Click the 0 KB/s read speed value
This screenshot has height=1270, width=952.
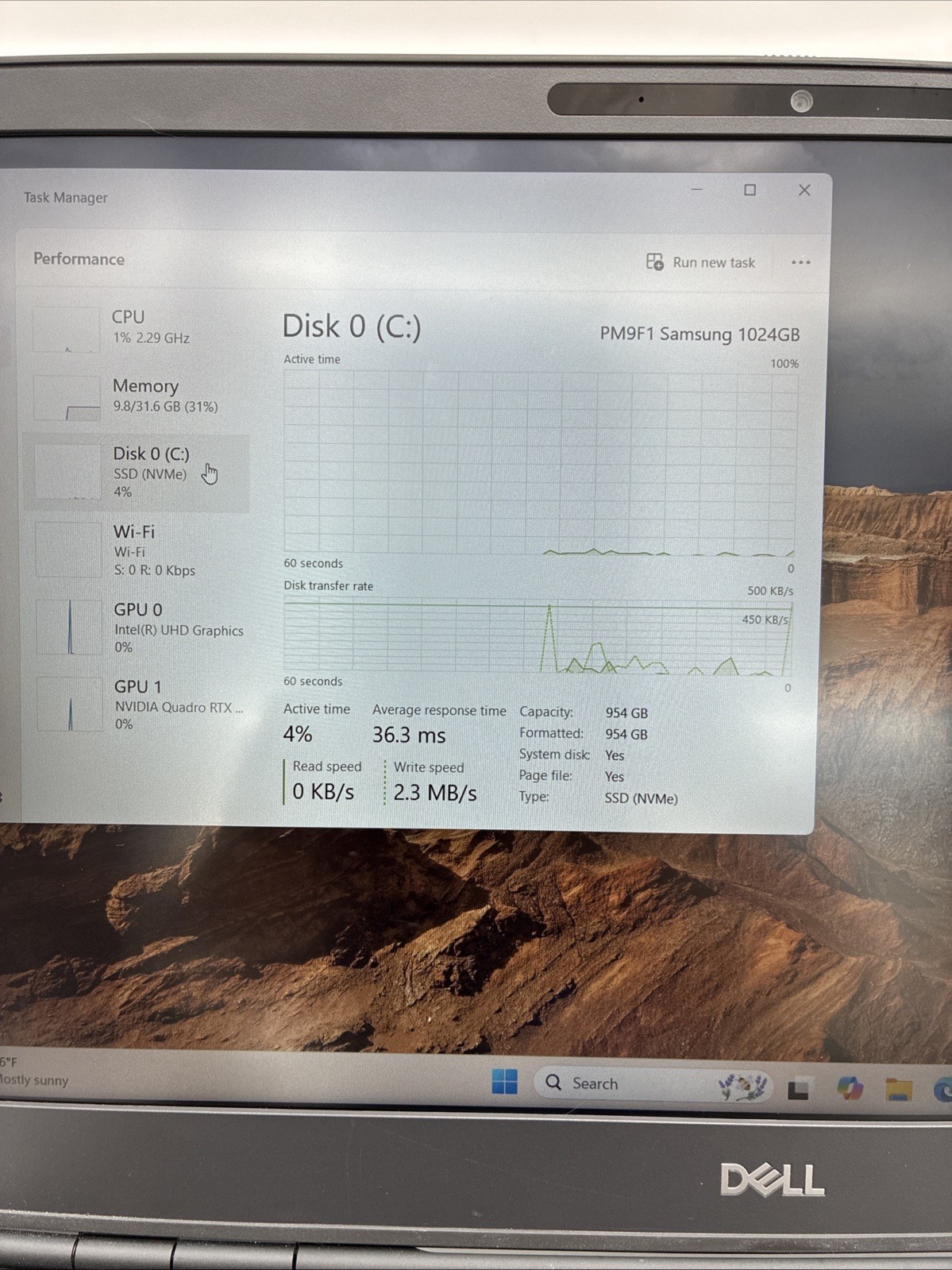pyautogui.click(x=323, y=792)
